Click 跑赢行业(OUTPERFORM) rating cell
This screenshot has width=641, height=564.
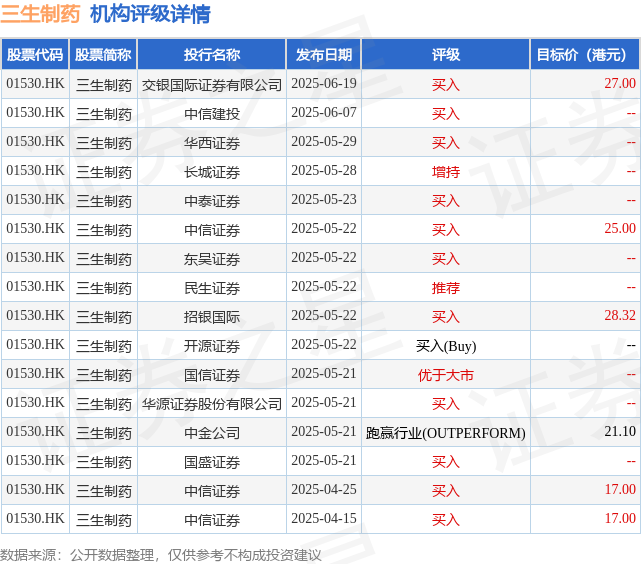coord(446,433)
